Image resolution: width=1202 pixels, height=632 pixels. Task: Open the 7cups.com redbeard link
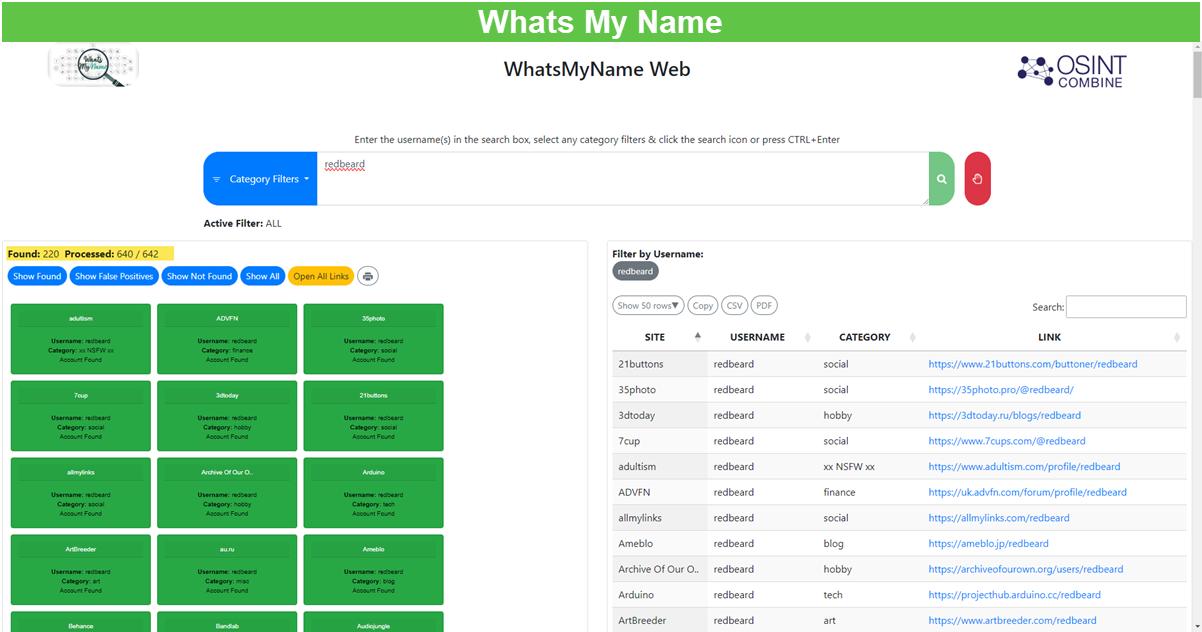coord(1006,441)
